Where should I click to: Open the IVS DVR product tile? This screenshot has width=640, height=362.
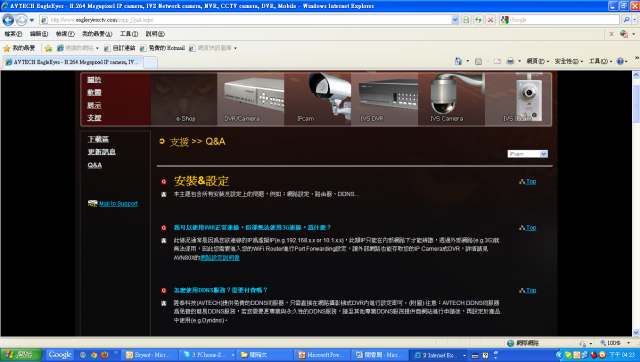click(384, 99)
